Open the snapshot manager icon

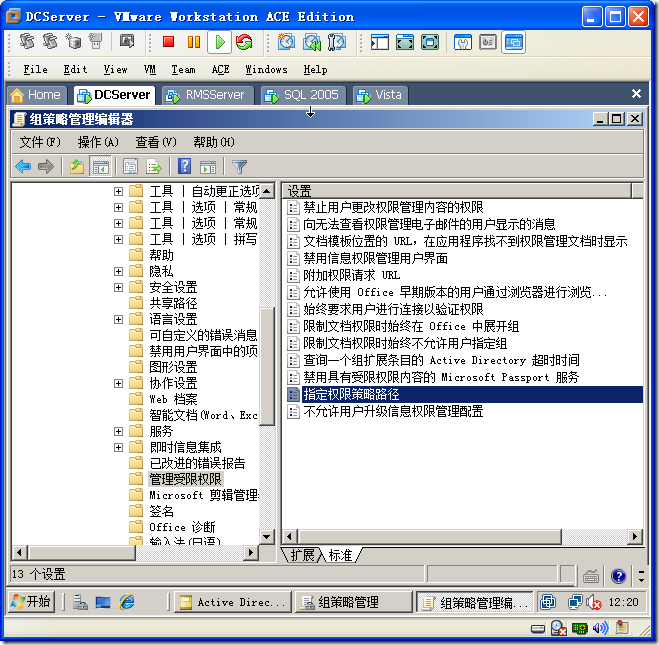[x=337, y=42]
